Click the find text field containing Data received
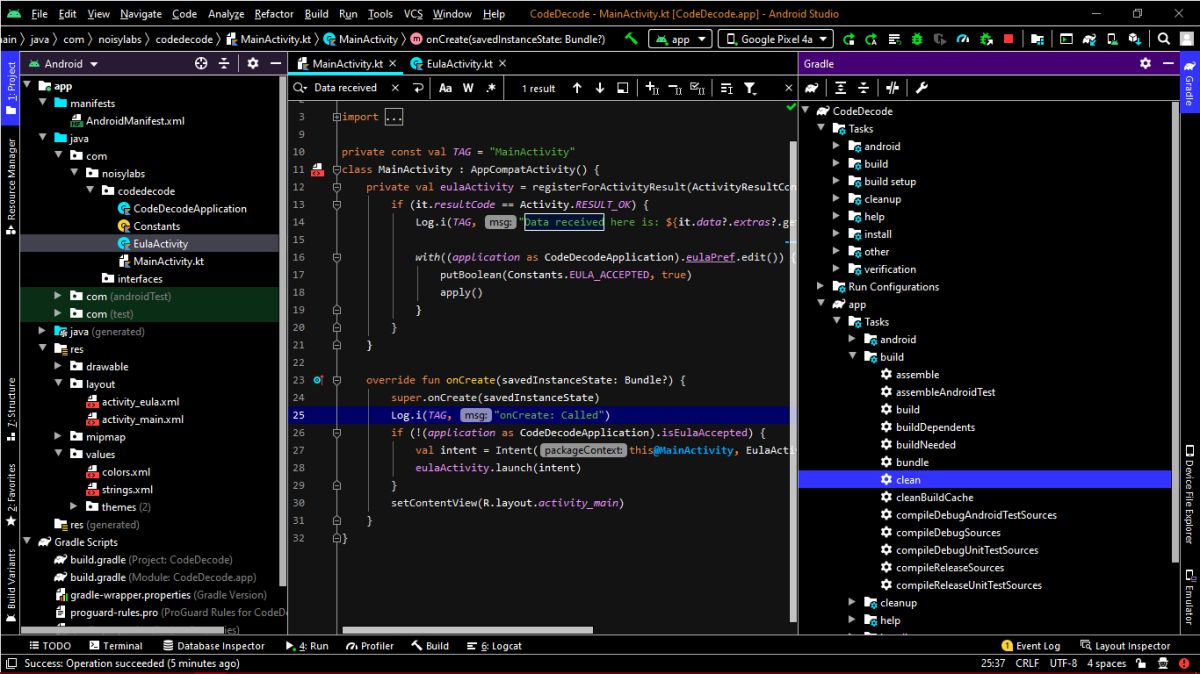This screenshot has width=1200, height=674. [x=345, y=88]
